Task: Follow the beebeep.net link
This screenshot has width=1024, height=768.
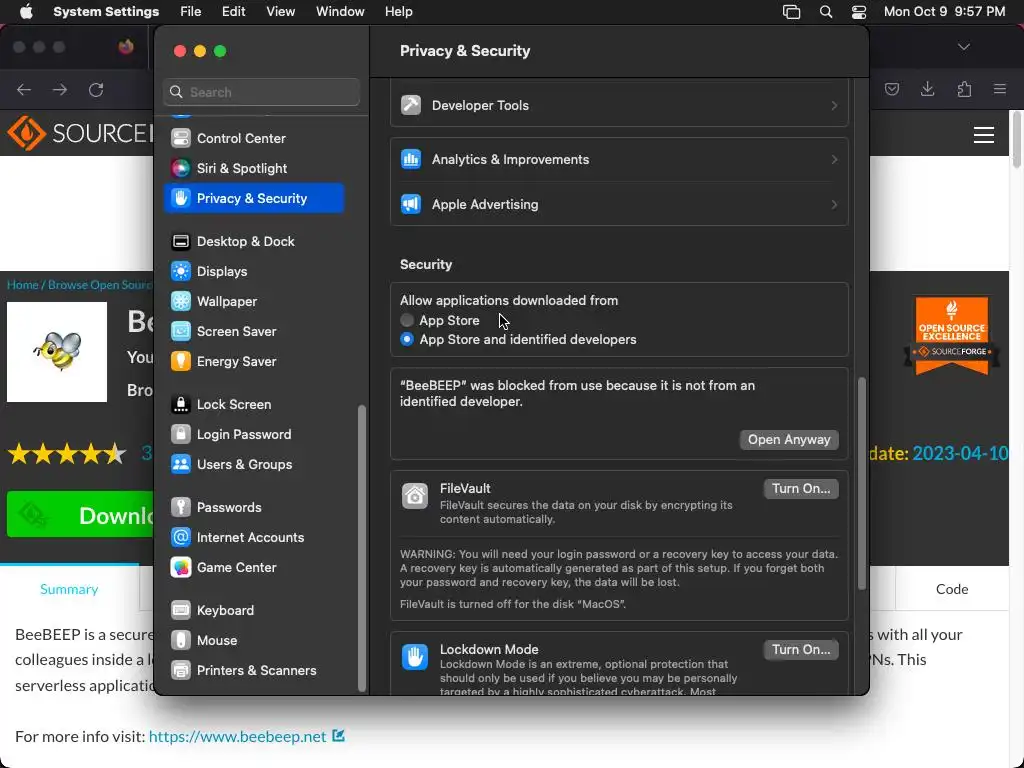Action: click(x=238, y=737)
